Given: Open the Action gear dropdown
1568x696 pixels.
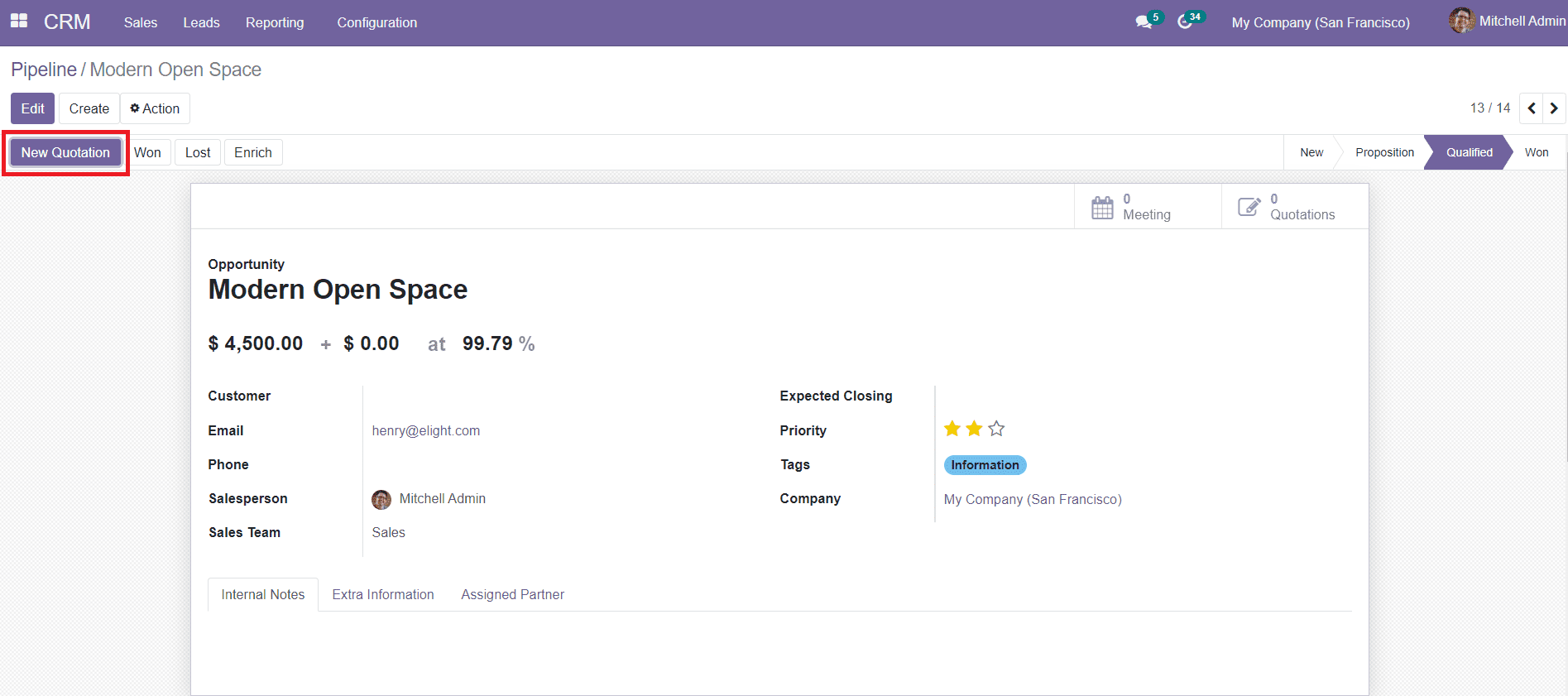Looking at the screenshot, I should point(156,108).
